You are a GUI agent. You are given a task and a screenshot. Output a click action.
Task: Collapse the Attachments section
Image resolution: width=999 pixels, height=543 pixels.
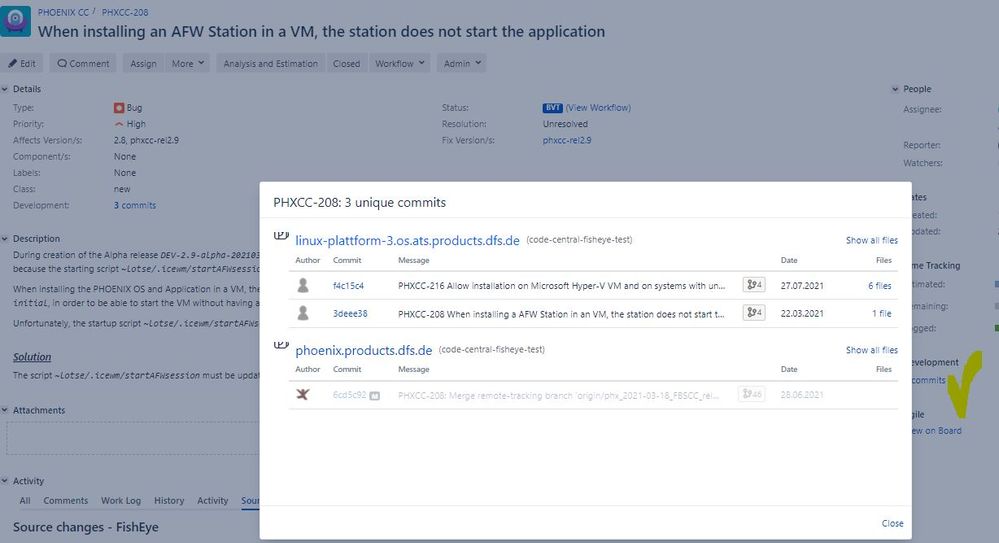click(x=5, y=410)
